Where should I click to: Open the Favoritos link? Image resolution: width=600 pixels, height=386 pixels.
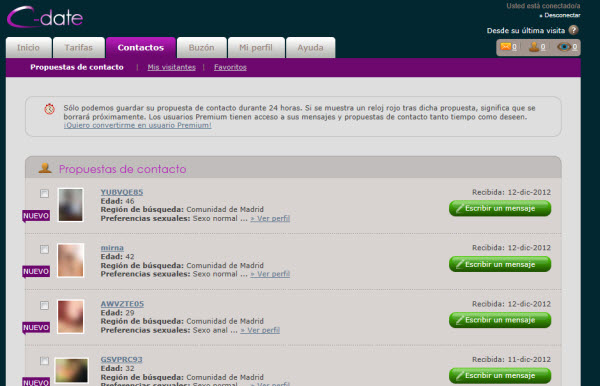[230, 67]
